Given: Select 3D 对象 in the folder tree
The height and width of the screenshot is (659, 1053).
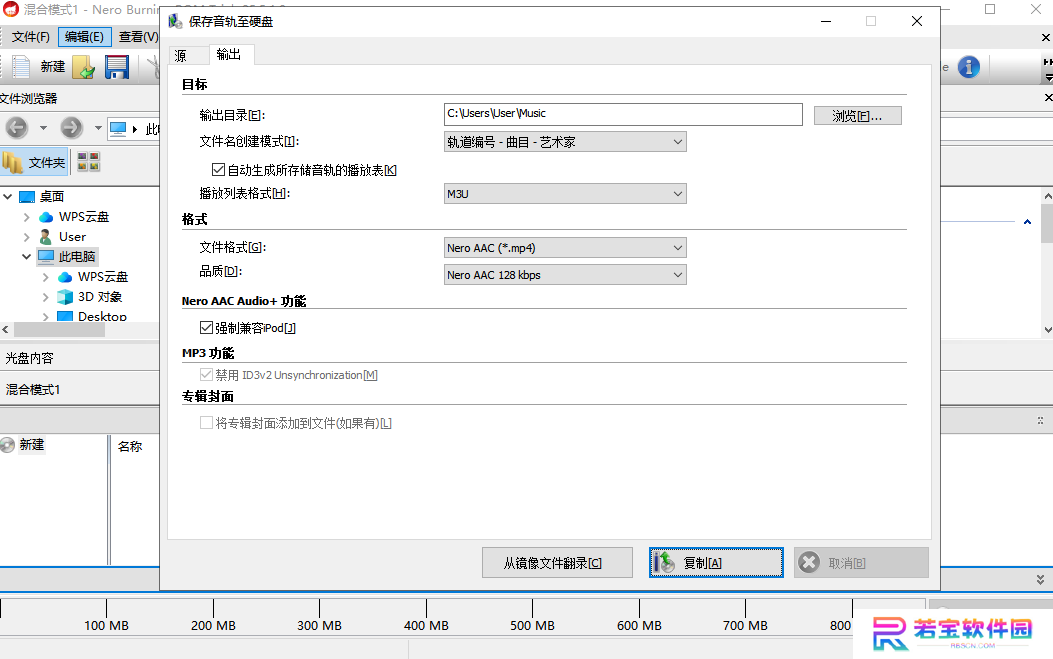Looking at the screenshot, I should pyautogui.click(x=100, y=297).
